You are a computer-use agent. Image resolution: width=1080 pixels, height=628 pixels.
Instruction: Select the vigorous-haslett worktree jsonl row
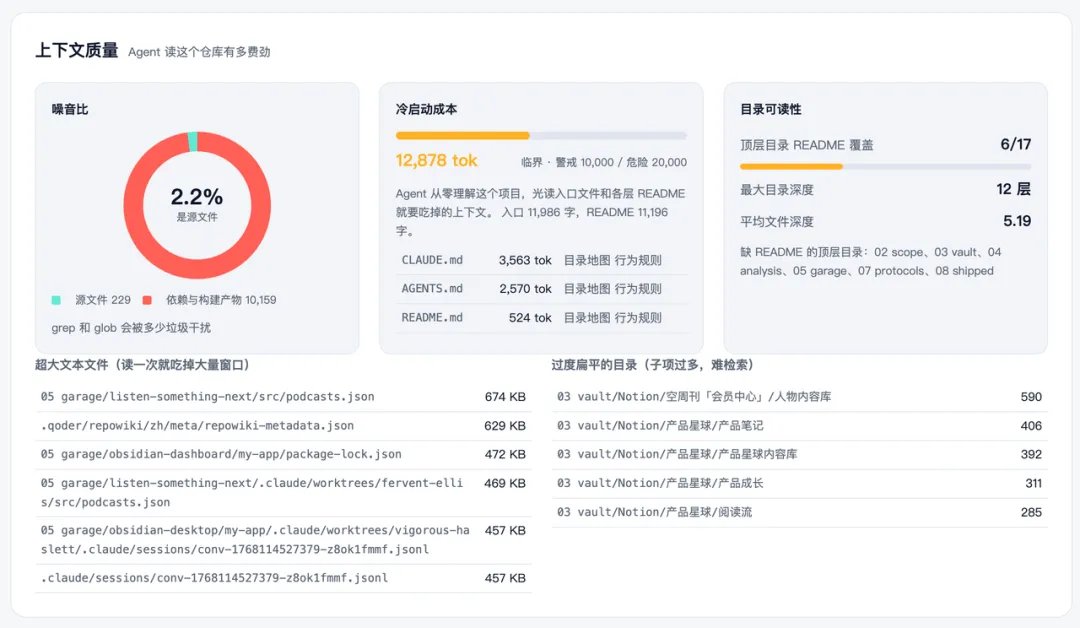click(x=283, y=541)
